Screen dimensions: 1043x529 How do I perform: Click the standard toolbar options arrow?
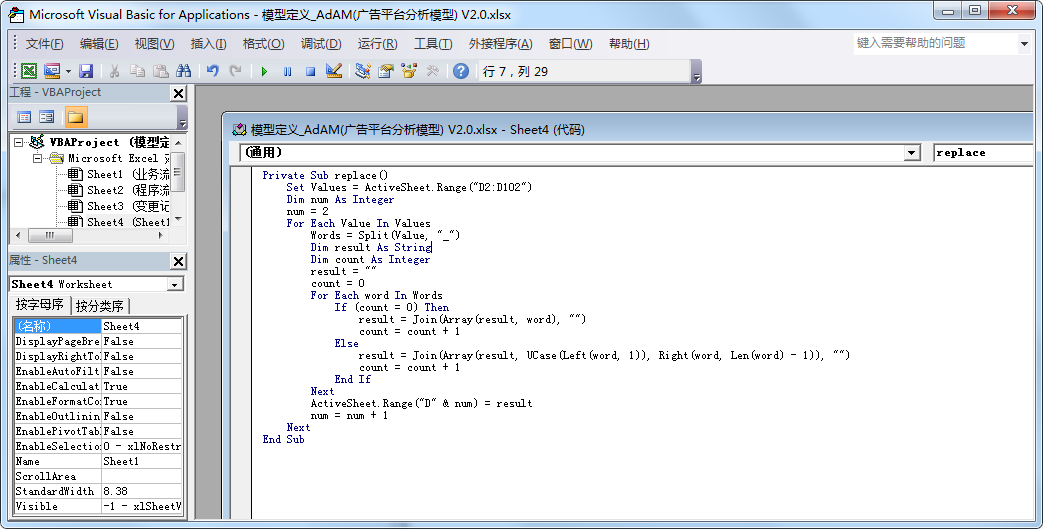coord(696,72)
